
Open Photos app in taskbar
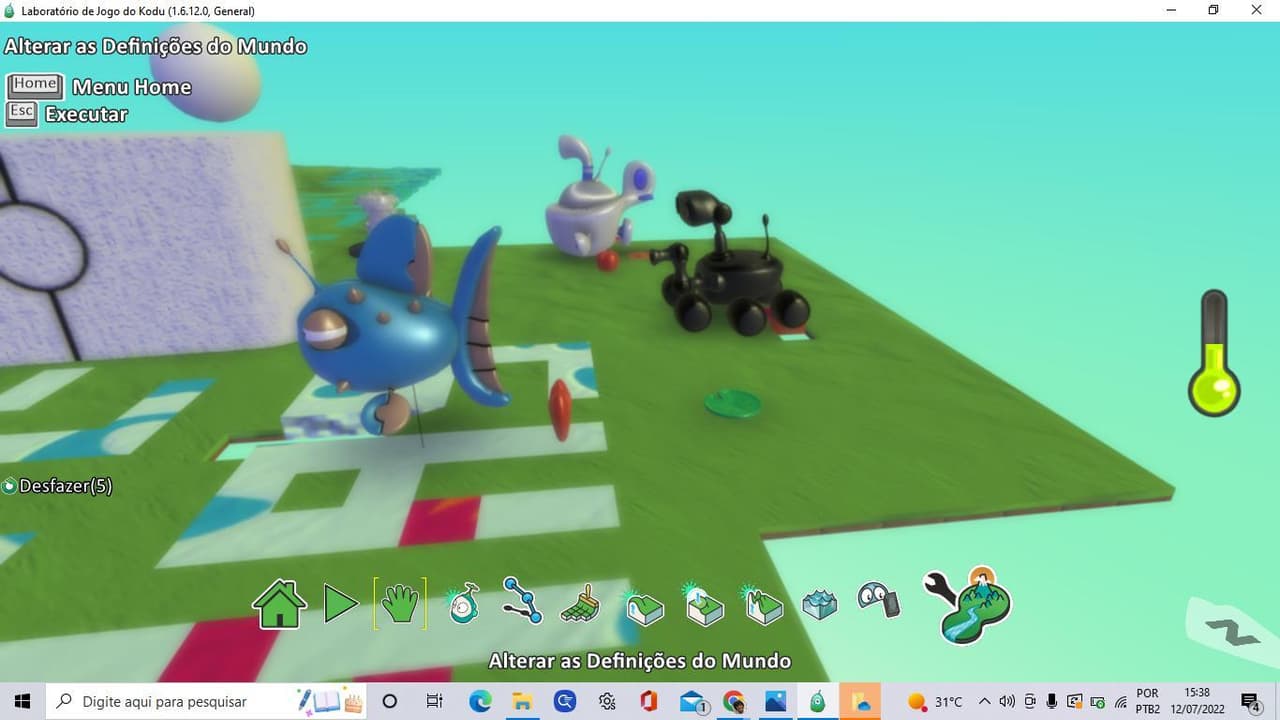[776, 701]
